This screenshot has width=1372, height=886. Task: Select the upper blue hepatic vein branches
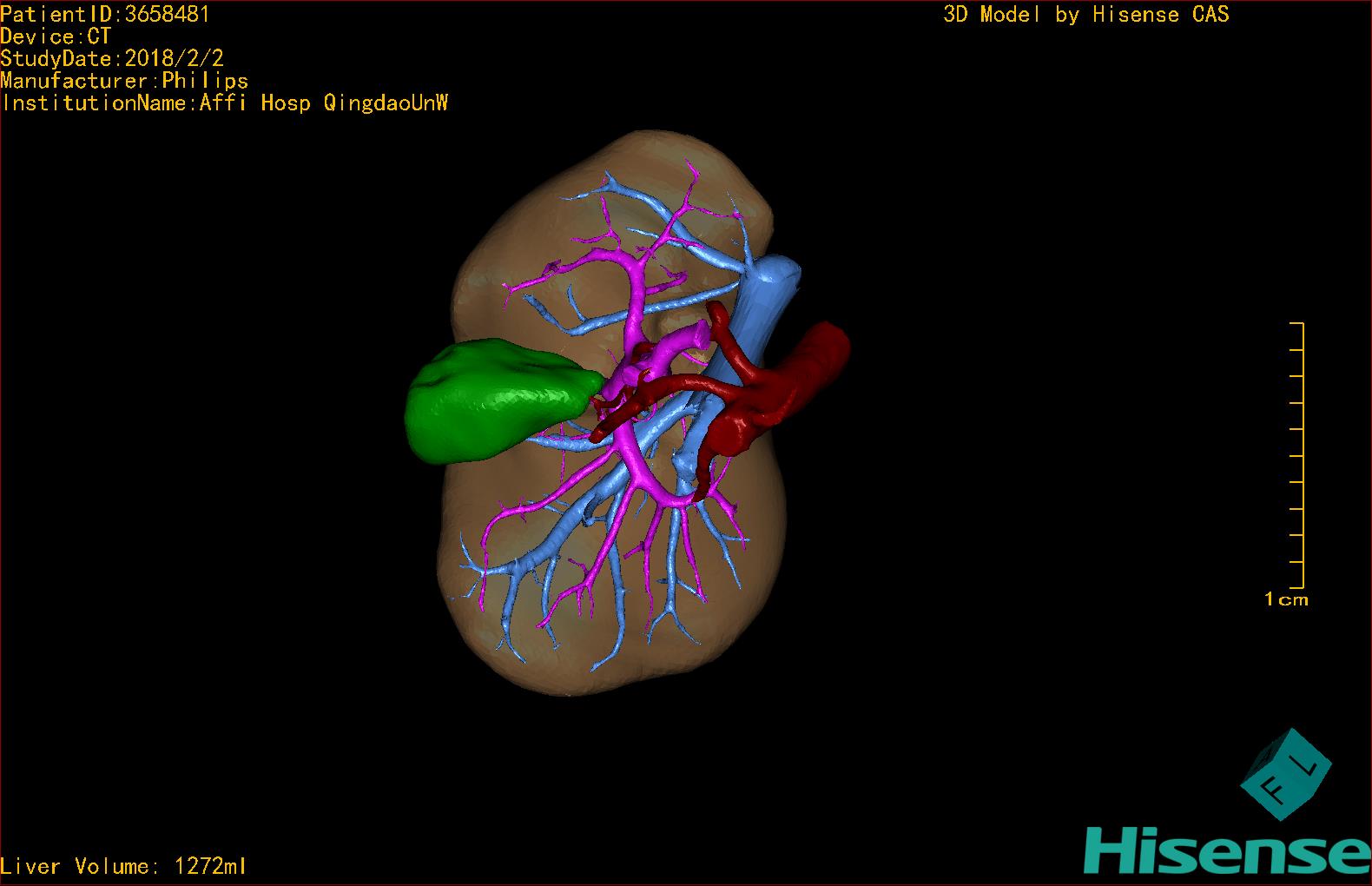click(660, 208)
